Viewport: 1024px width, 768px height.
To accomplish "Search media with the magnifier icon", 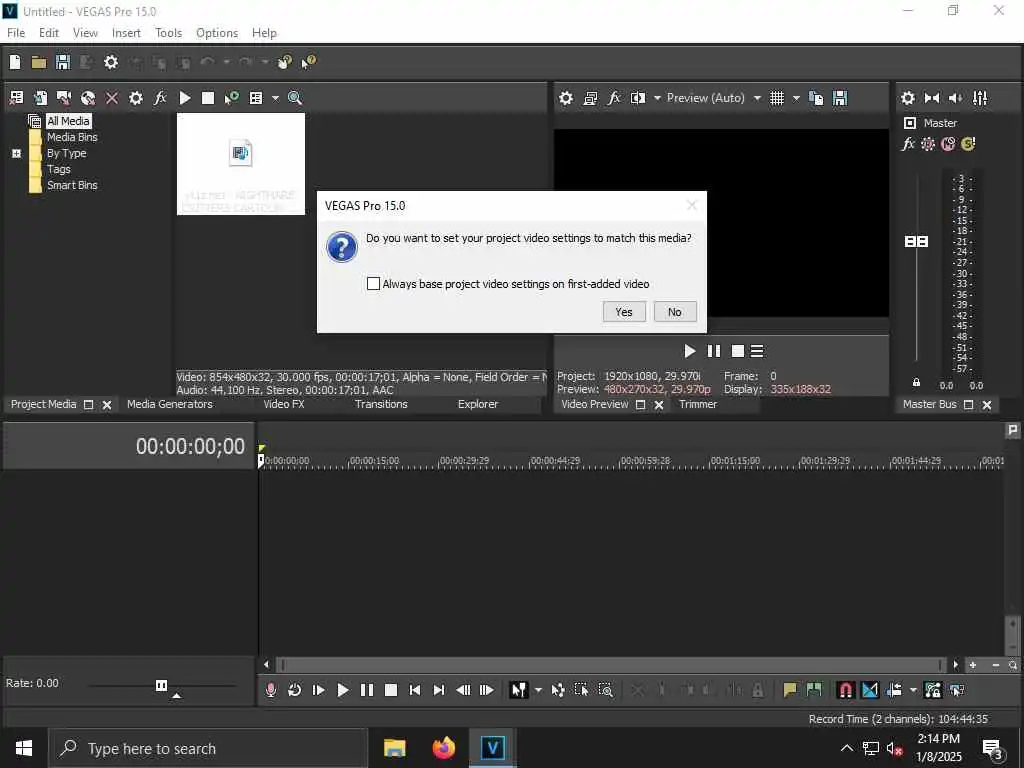I will [295, 98].
